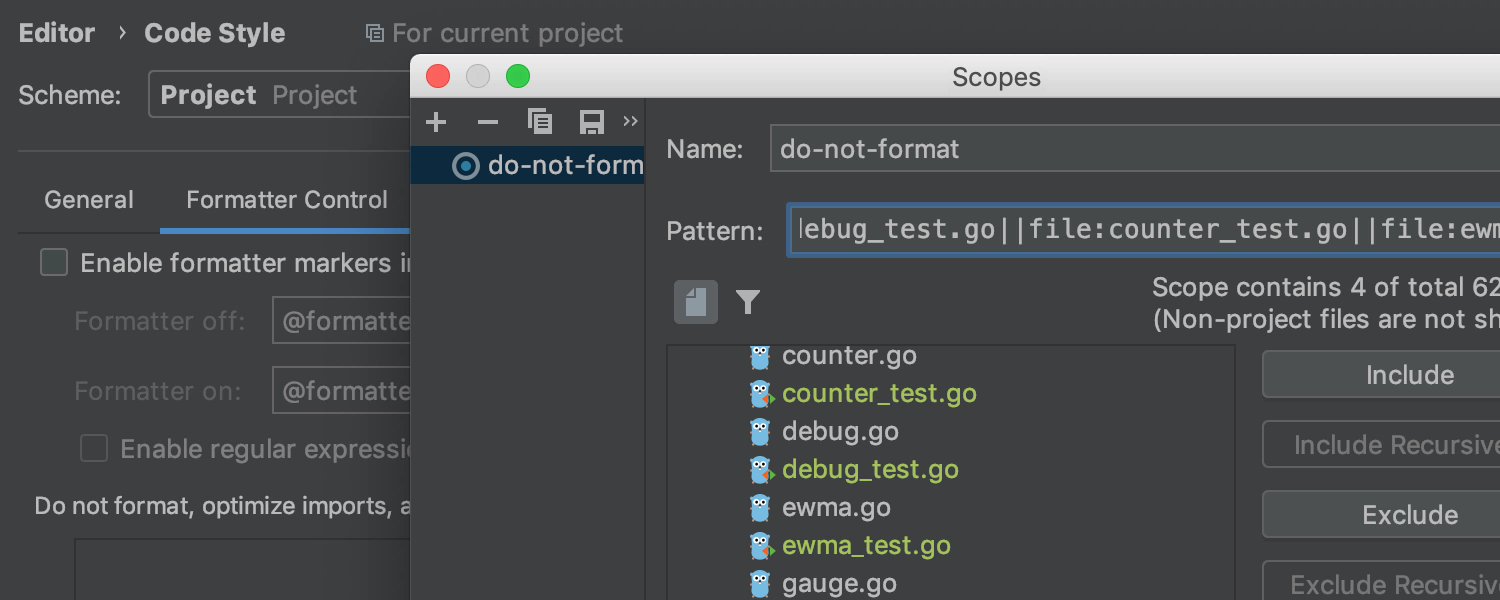This screenshot has width=1500, height=600.
Task: Enable formatter markers checkbox
Action: coord(54,263)
